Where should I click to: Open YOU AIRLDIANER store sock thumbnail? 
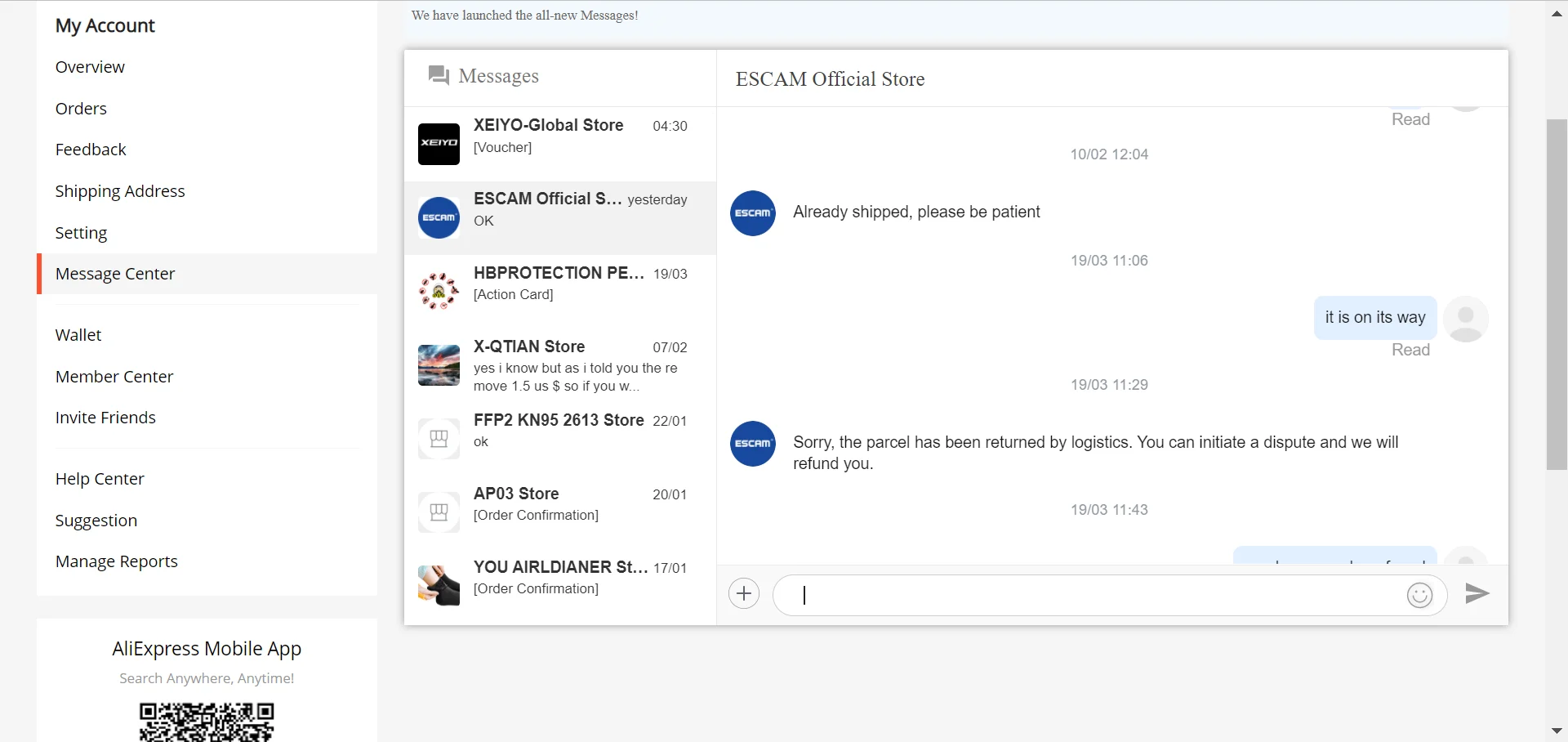pos(439,585)
